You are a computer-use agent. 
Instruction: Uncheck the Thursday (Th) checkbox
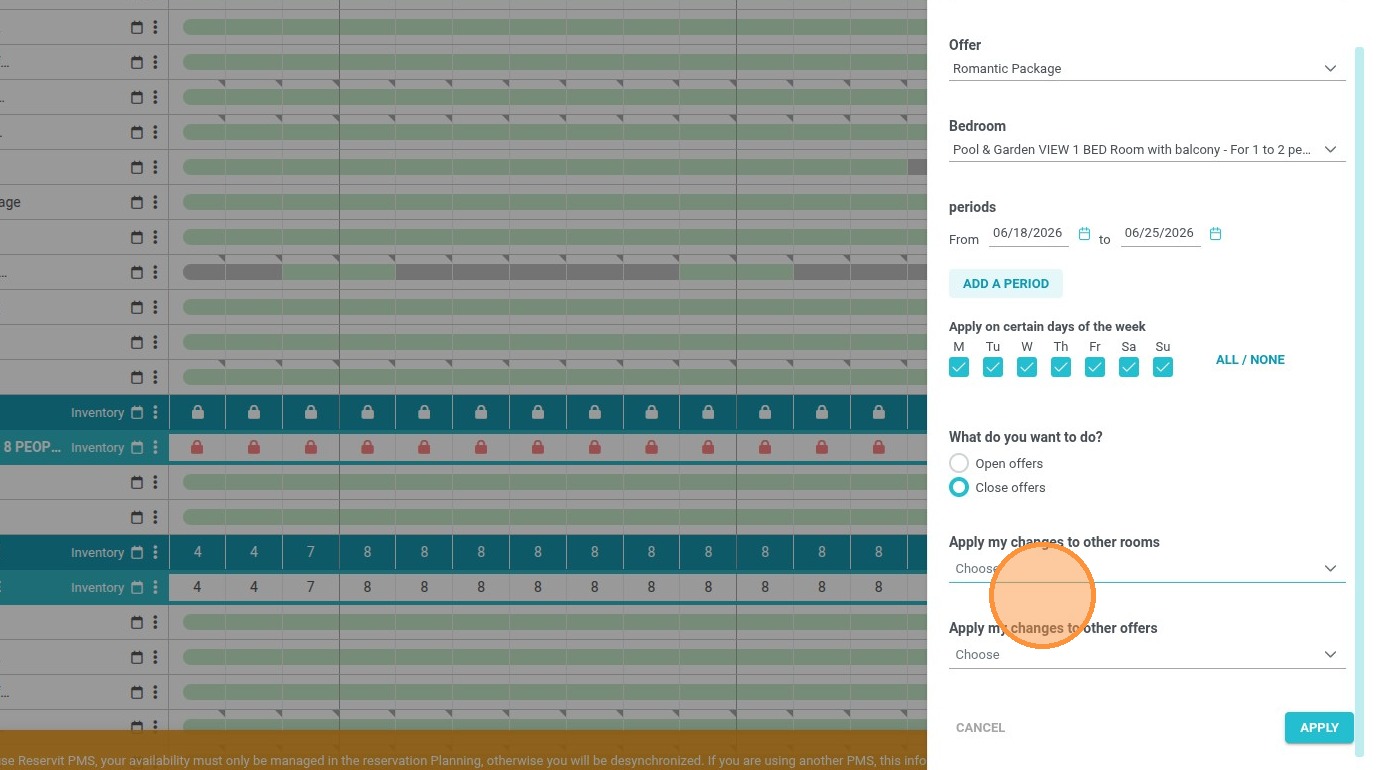click(1061, 367)
